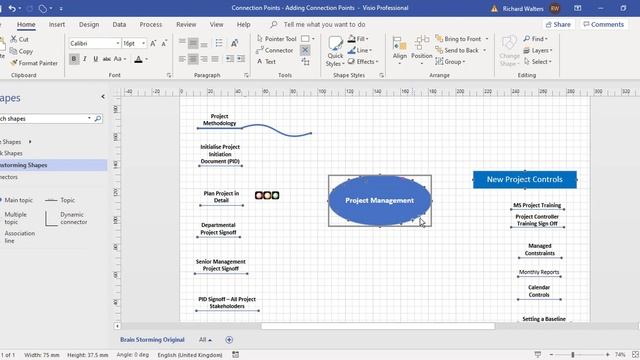Switch to the Data tab
Screen dimensions: 640x360
119,24
